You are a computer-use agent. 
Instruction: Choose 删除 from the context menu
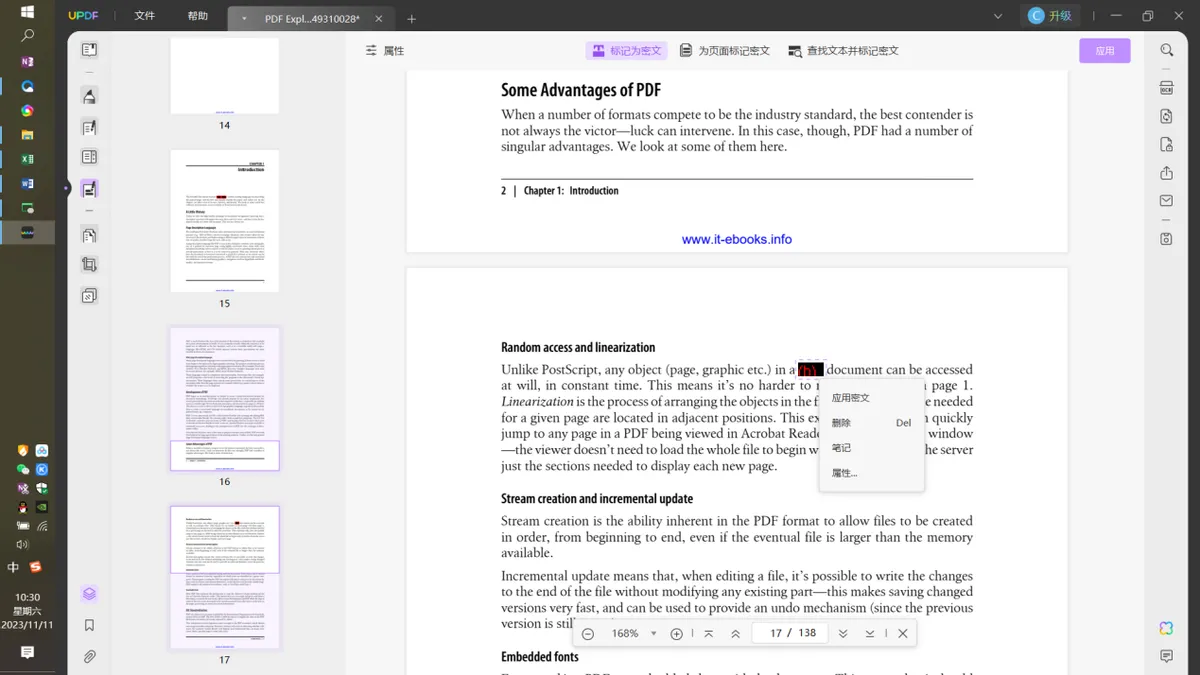(871, 423)
